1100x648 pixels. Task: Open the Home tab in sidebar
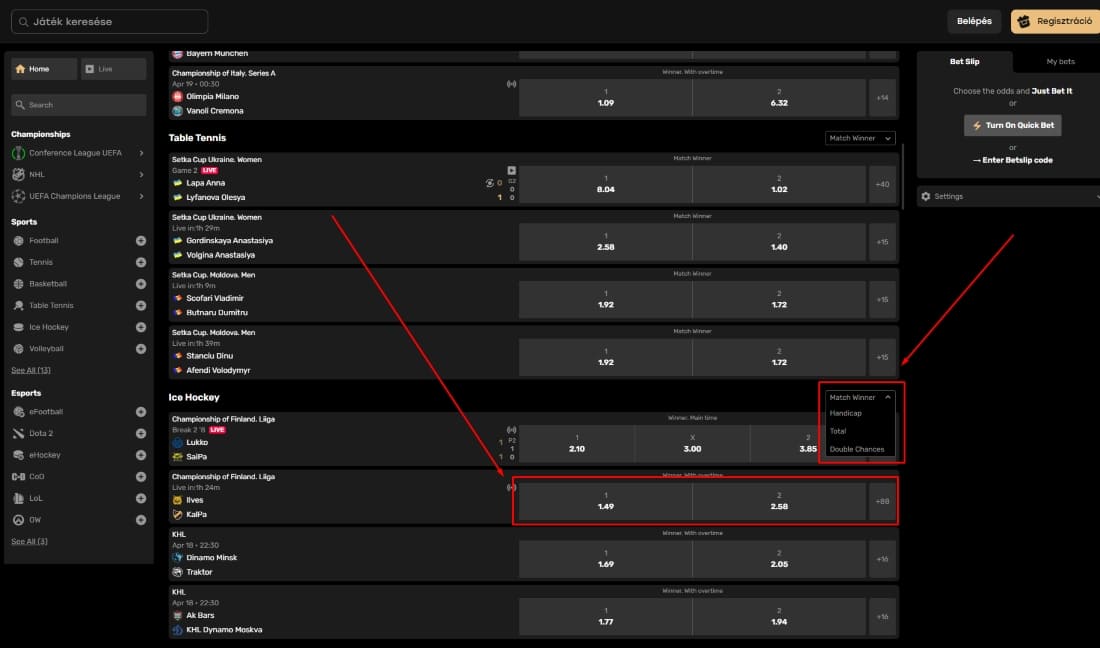tap(44, 69)
